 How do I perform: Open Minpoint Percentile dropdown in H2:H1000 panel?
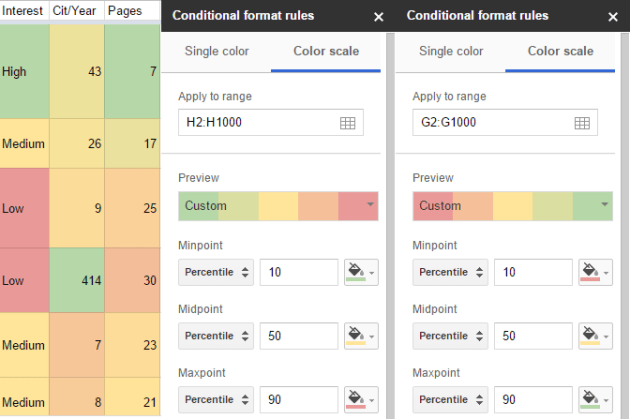[215, 272]
